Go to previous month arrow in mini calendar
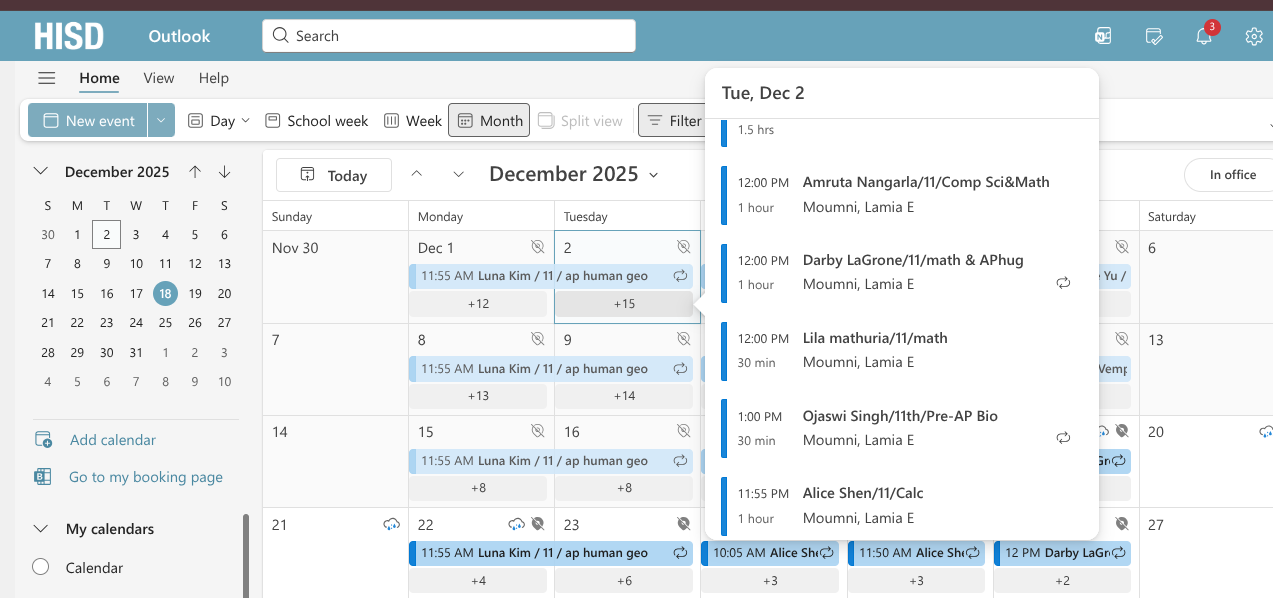The height and width of the screenshot is (598, 1273). coord(195,172)
